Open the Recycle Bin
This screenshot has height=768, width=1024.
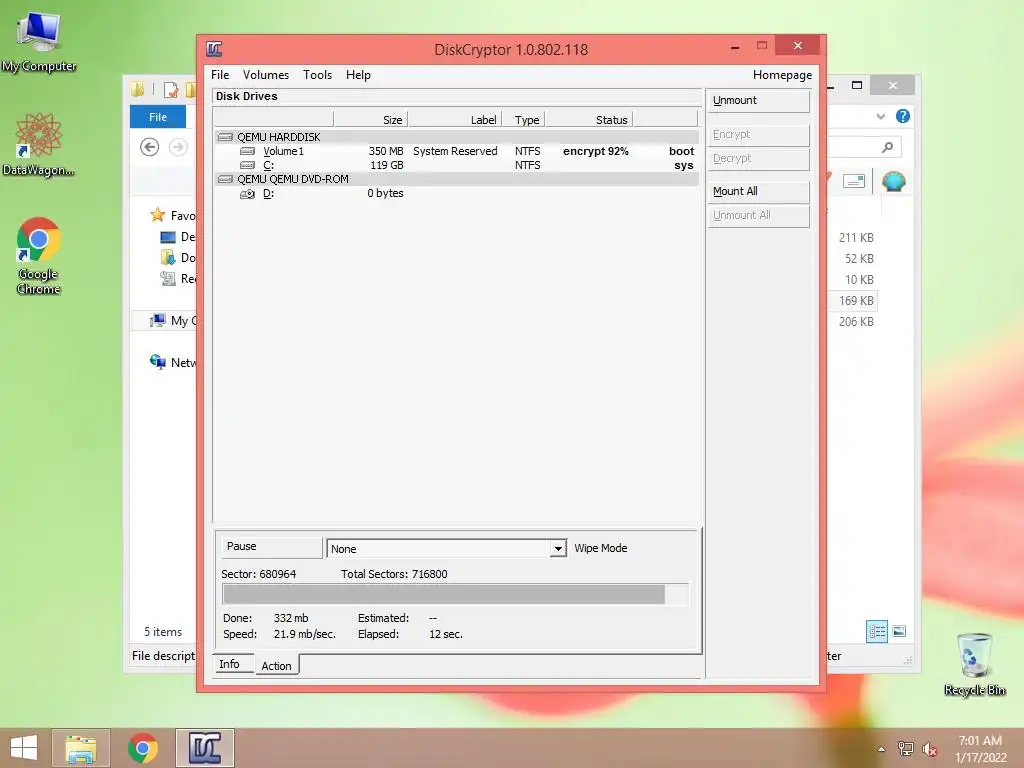[x=974, y=664]
